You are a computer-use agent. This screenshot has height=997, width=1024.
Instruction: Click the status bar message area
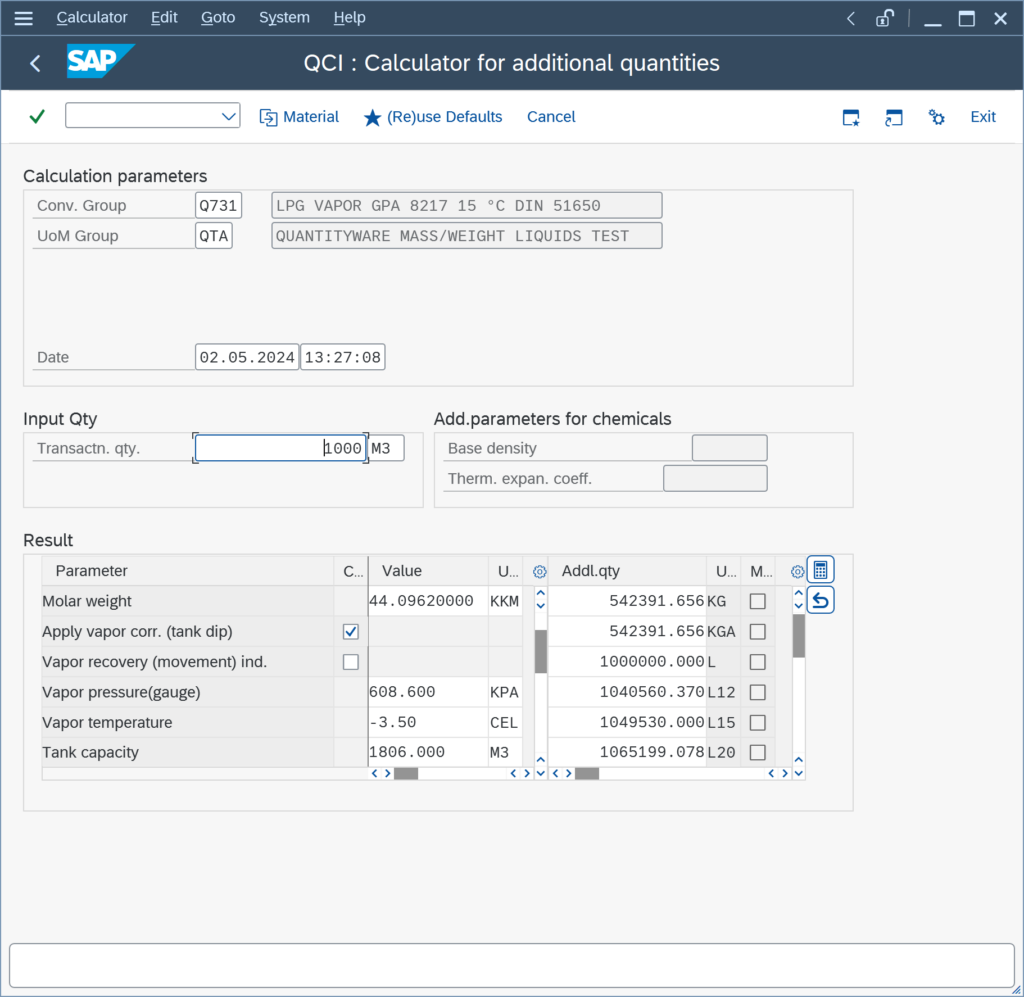coord(511,966)
